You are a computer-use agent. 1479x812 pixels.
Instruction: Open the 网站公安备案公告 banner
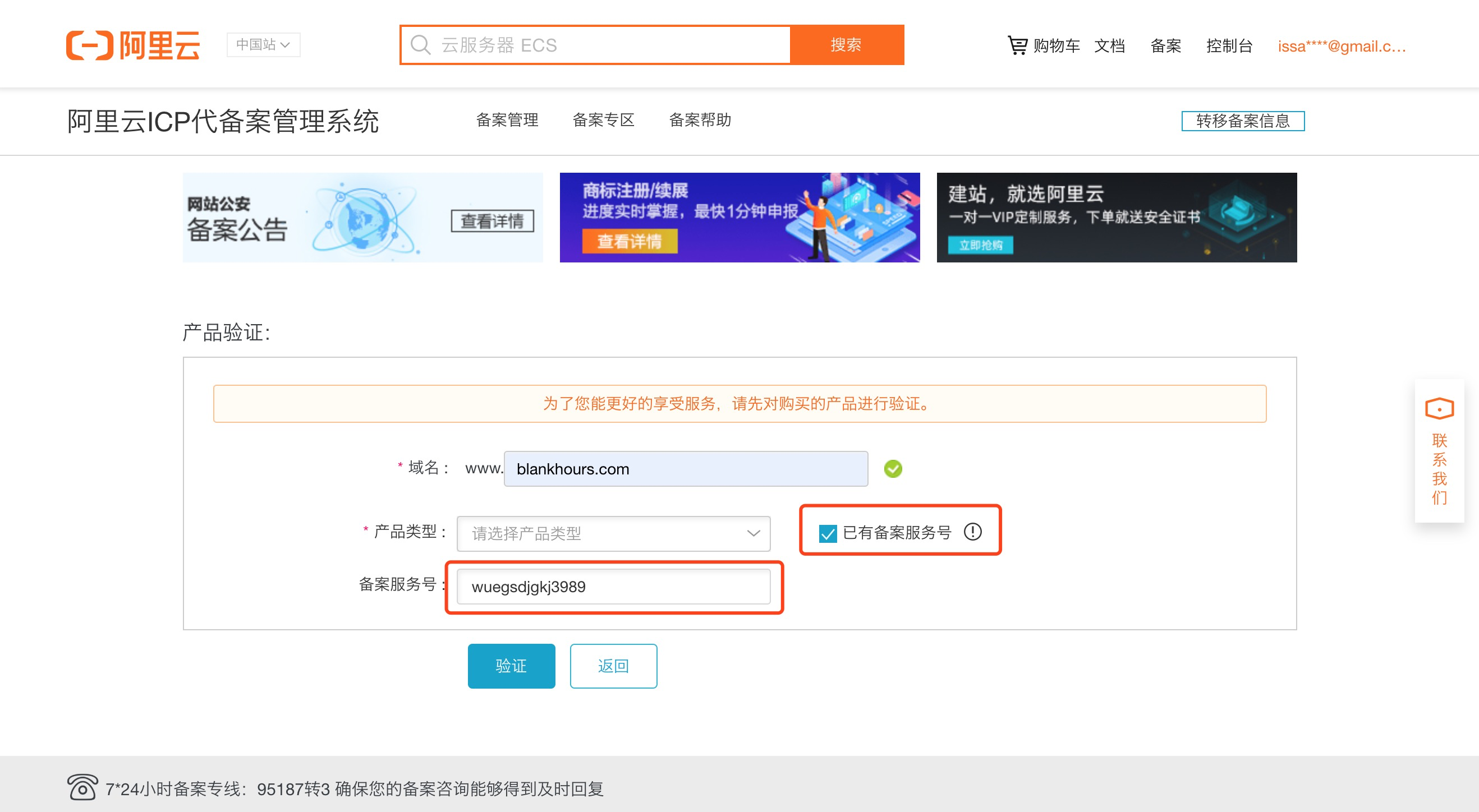[x=362, y=218]
